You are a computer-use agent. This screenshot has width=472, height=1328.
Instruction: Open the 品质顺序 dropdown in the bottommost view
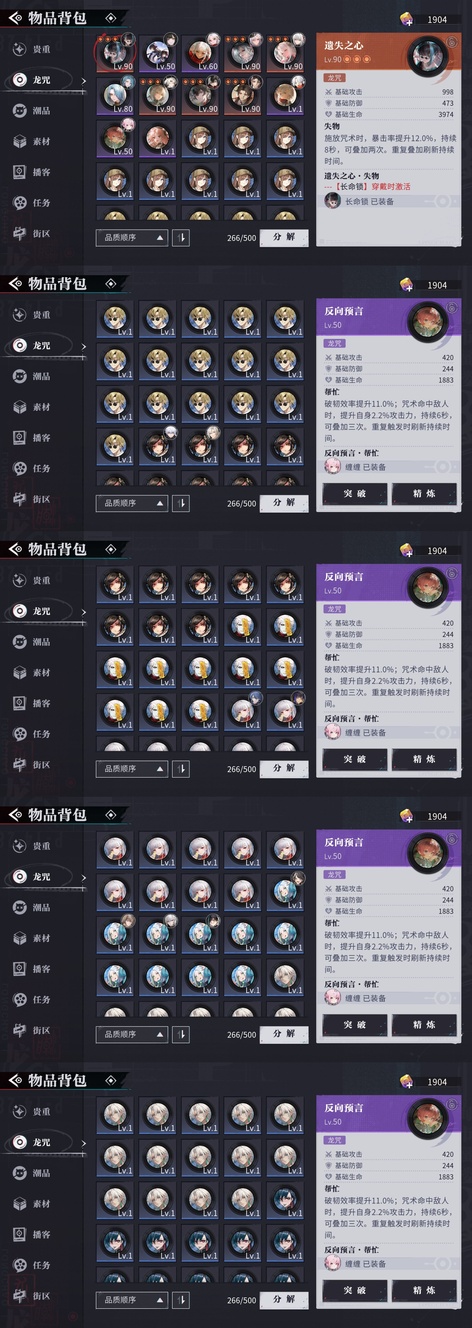pyautogui.click(x=132, y=1300)
